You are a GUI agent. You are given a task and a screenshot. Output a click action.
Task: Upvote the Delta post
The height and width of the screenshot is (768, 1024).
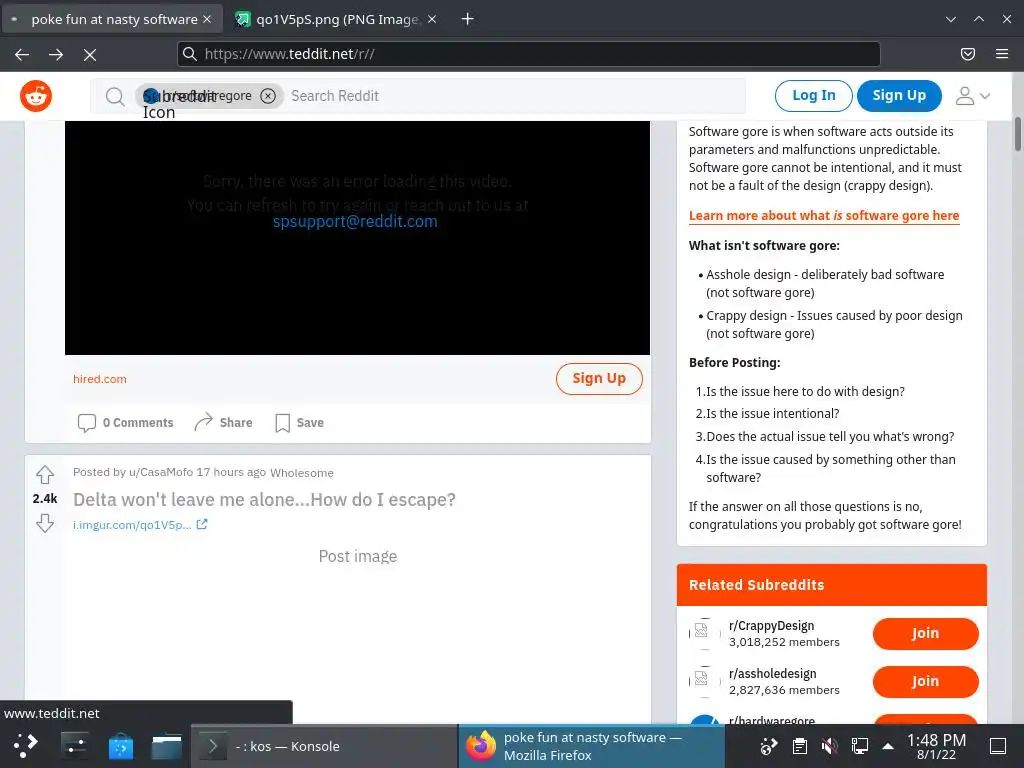[x=44, y=474]
